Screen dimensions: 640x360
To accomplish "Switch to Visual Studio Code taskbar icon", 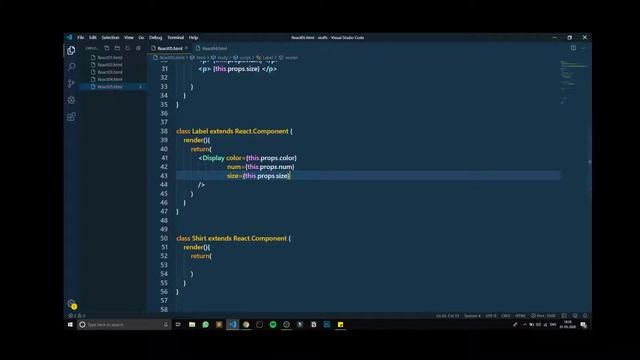I will 233,324.
